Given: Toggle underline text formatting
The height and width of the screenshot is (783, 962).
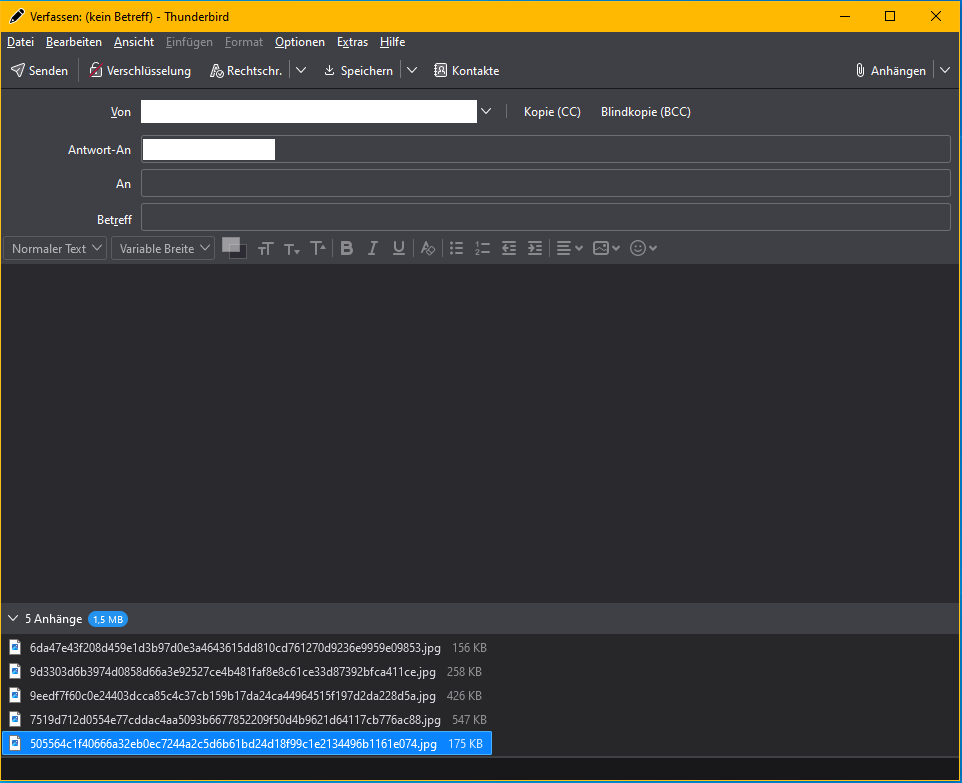Looking at the screenshot, I should click(x=399, y=248).
